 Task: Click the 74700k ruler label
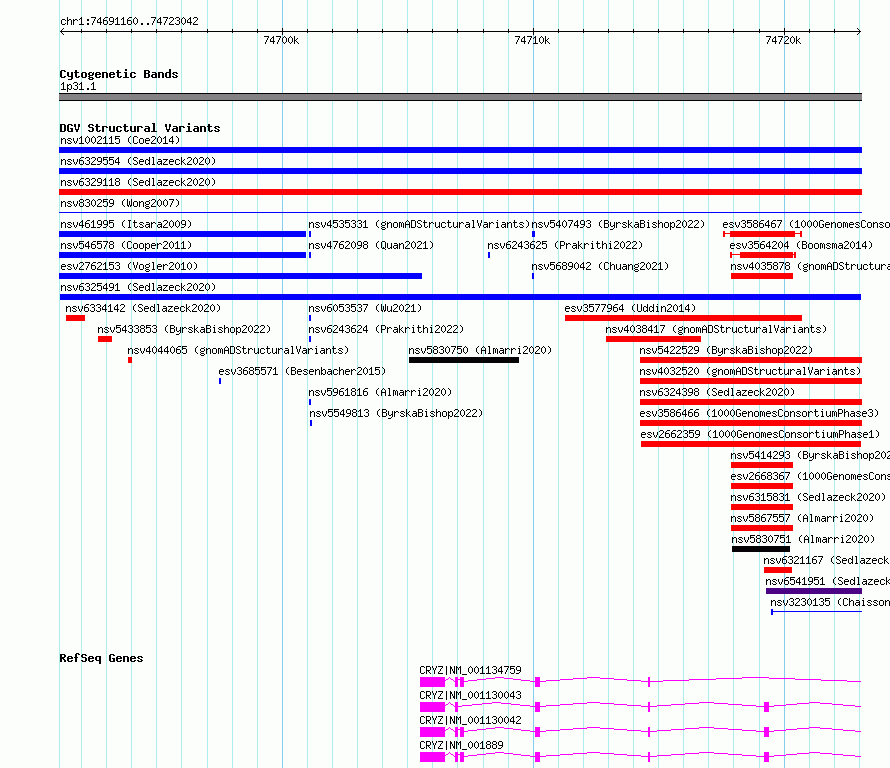click(281, 40)
